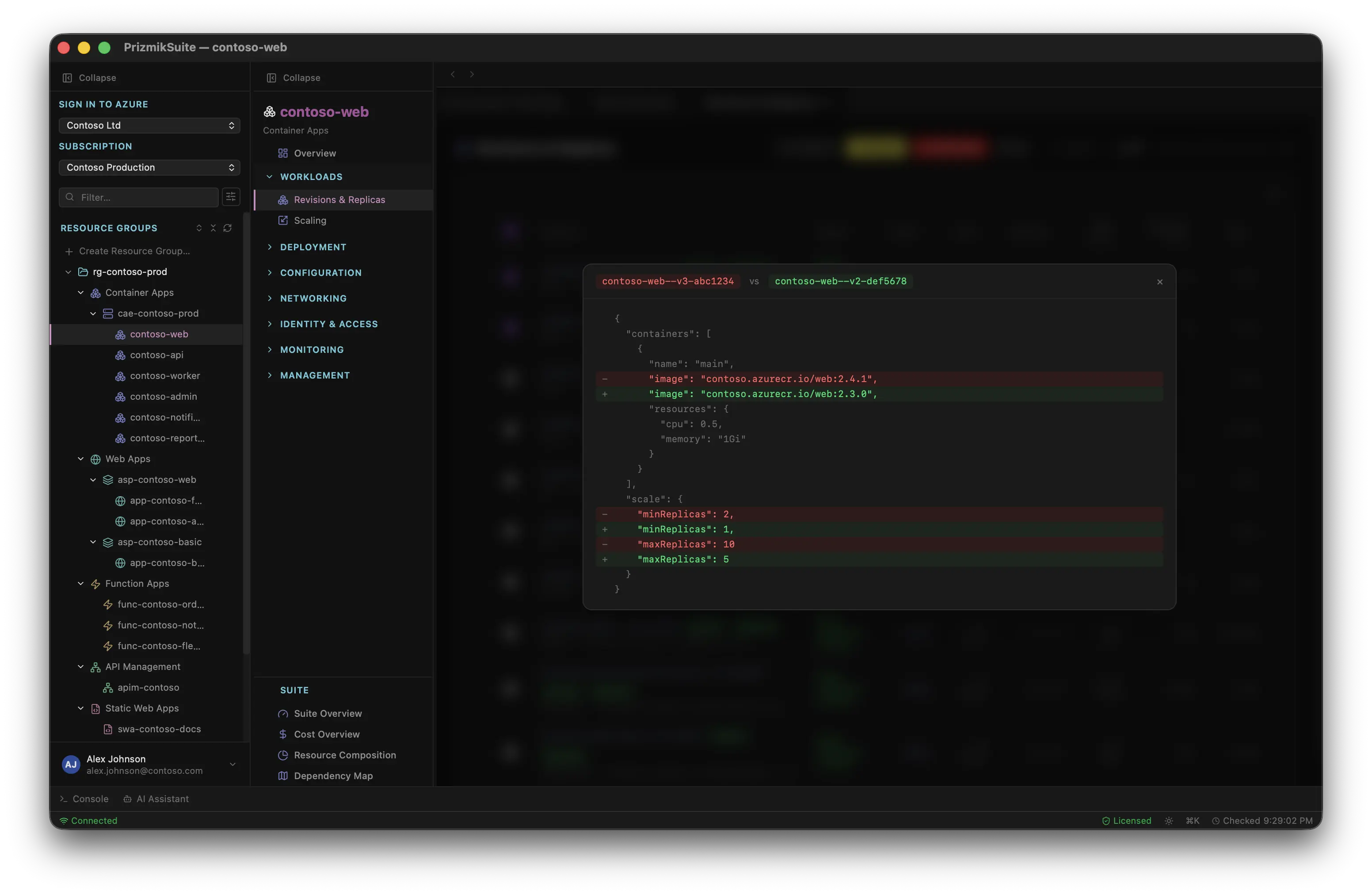Collapse the contoso-web navigation panel
This screenshot has height=895, width=1372.
[x=293, y=78]
